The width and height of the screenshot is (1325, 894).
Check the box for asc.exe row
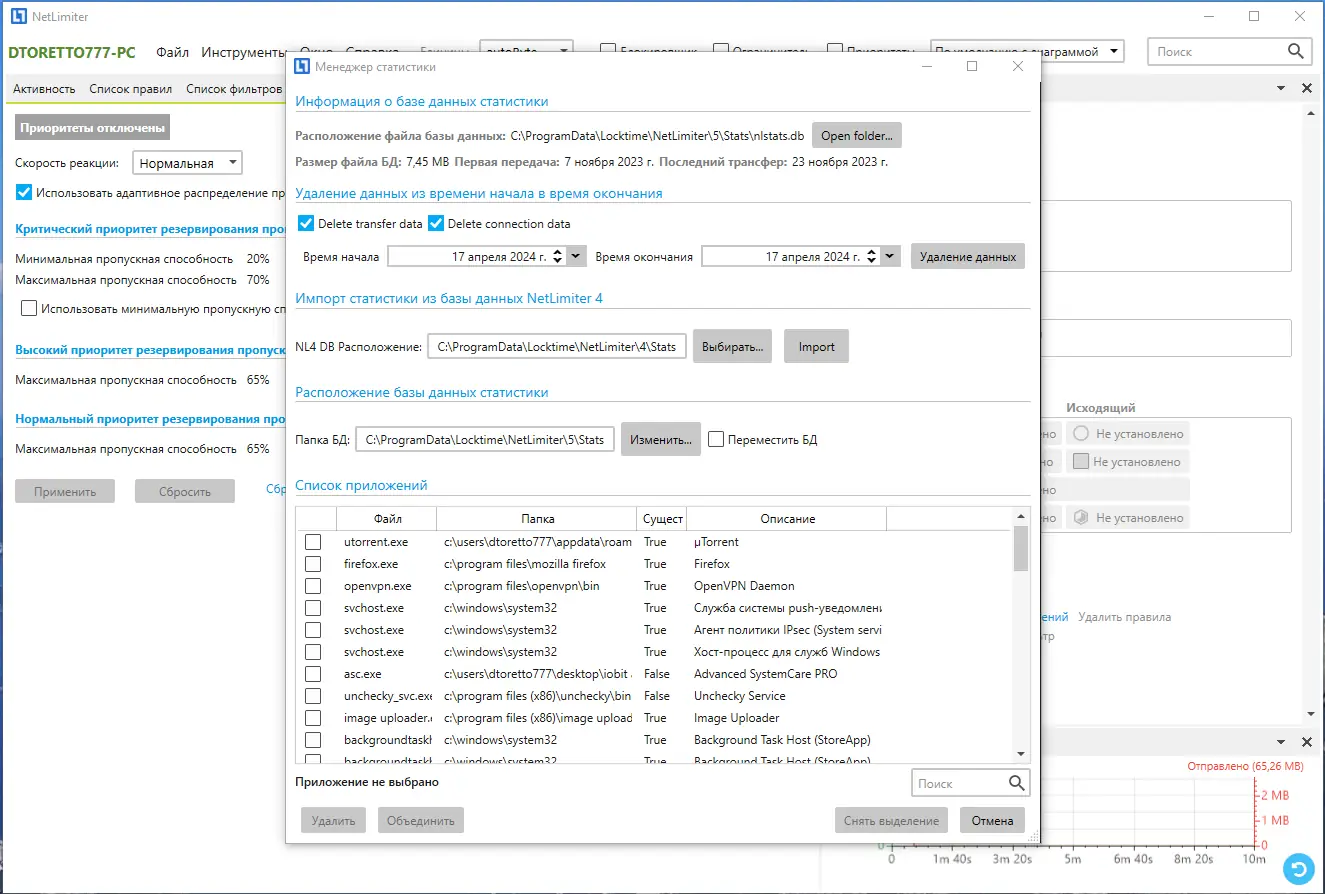(x=313, y=674)
